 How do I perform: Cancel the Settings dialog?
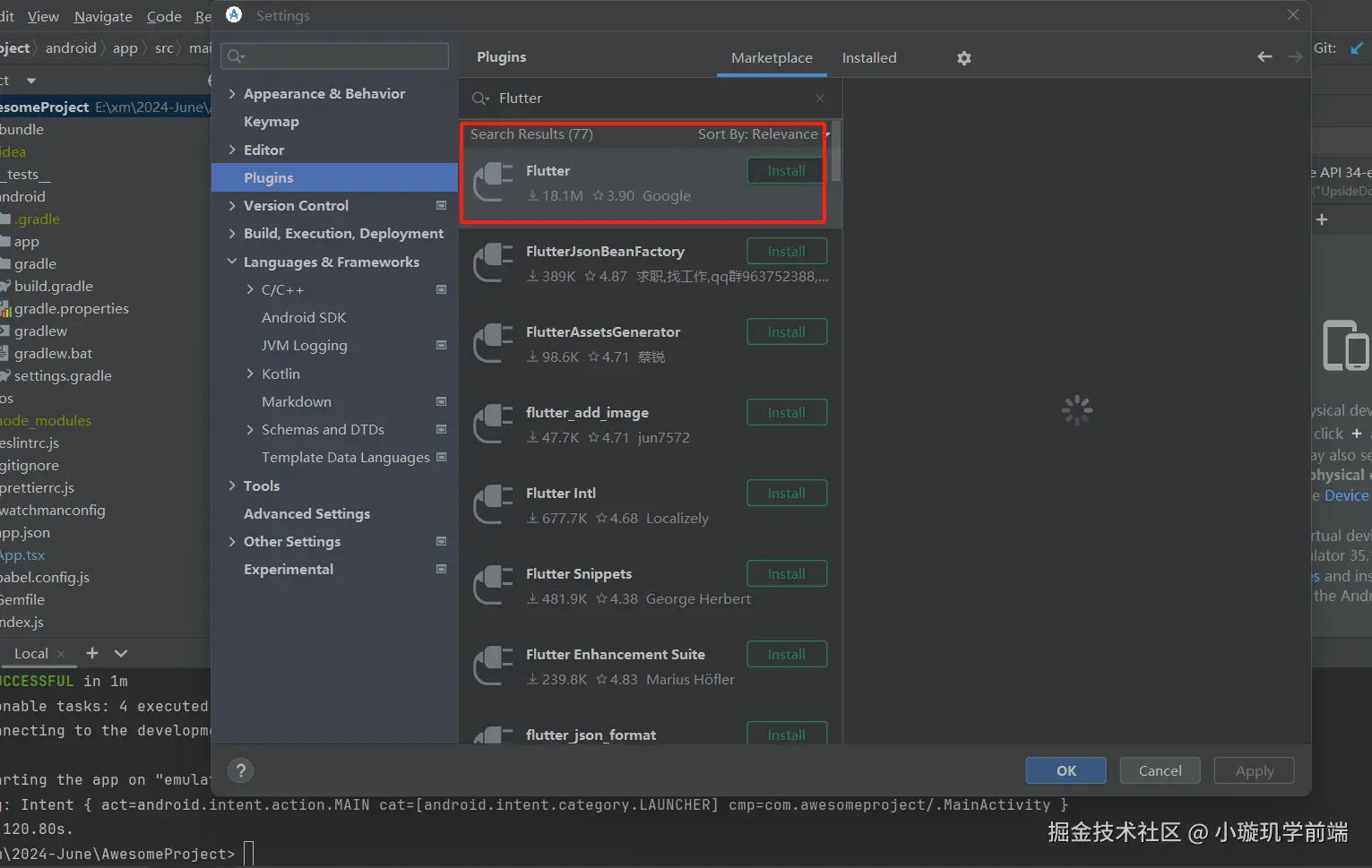[x=1160, y=770]
